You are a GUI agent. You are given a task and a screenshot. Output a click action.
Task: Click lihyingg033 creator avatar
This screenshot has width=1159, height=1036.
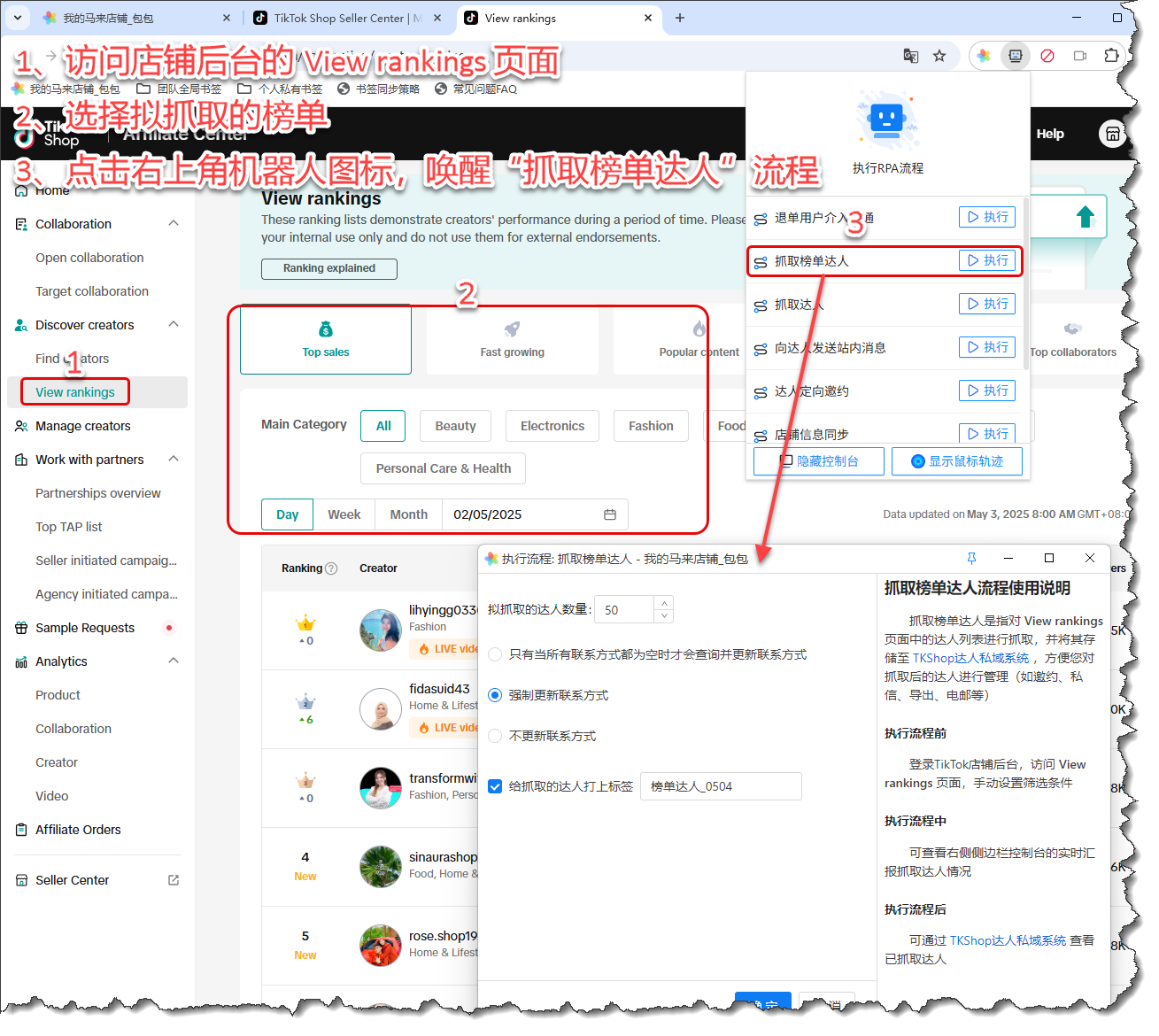pyautogui.click(x=381, y=630)
